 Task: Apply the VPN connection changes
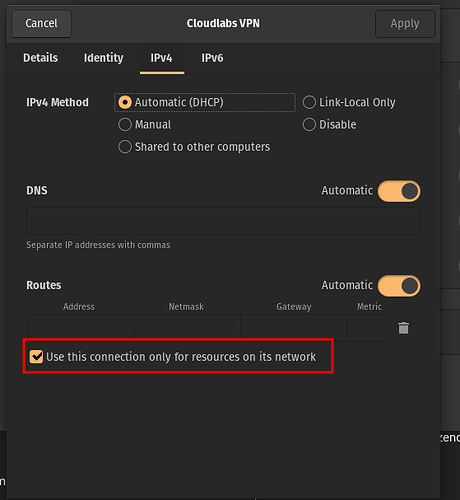pyautogui.click(x=405, y=24)
